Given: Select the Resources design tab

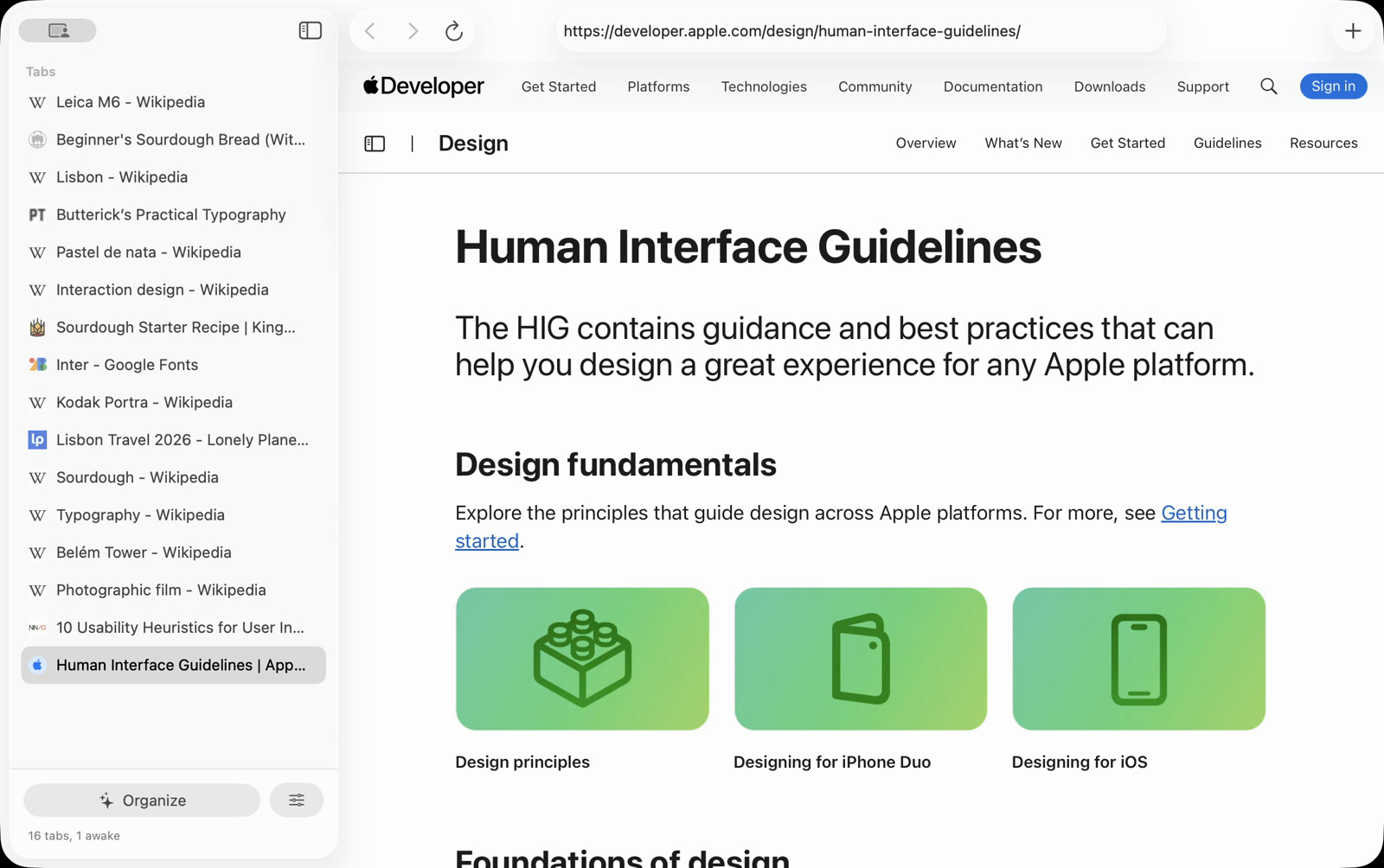Looking at the screenshot, I should click(1323, 144).
